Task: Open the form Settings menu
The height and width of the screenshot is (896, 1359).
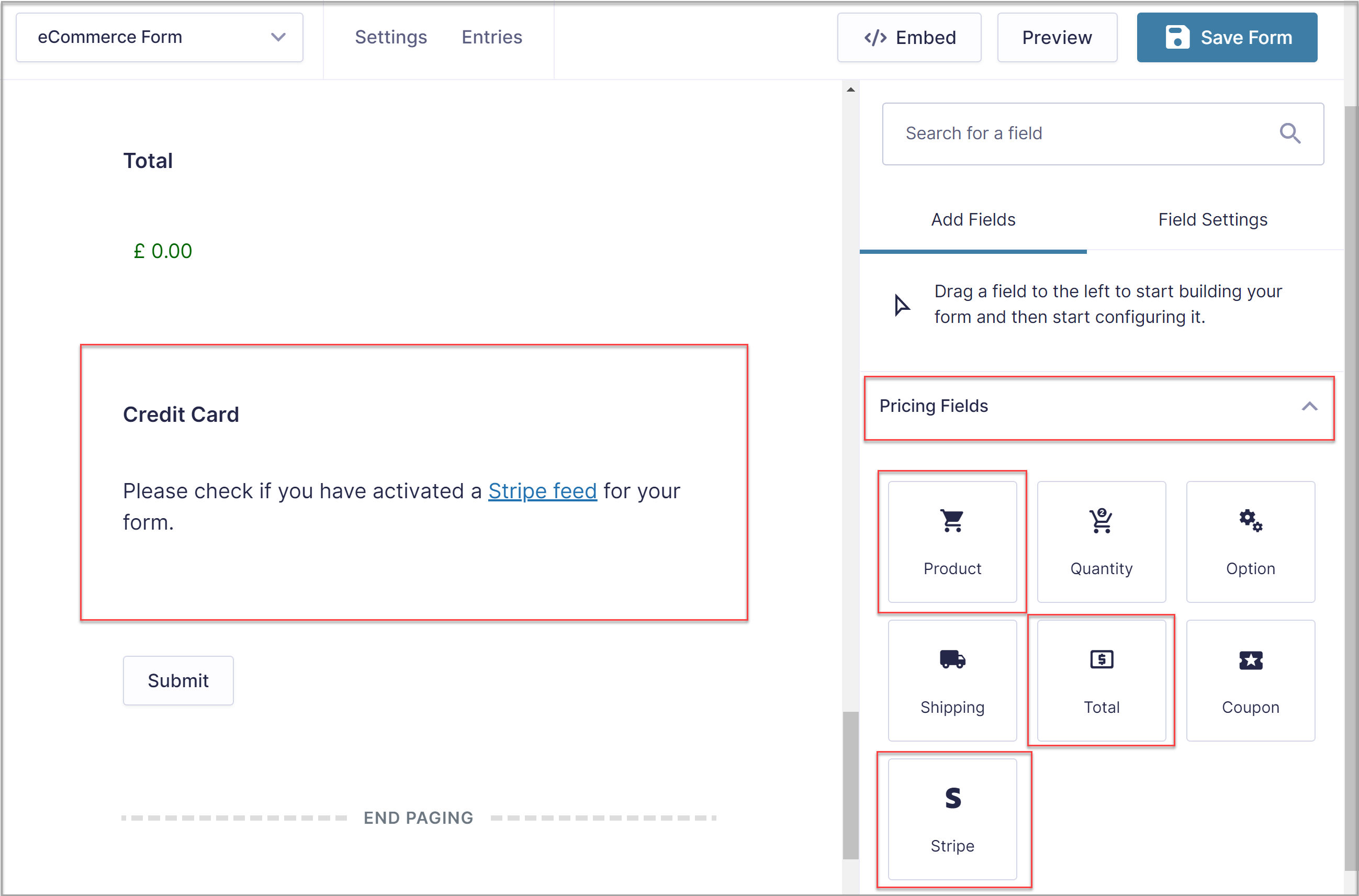Action: (391, 37)
